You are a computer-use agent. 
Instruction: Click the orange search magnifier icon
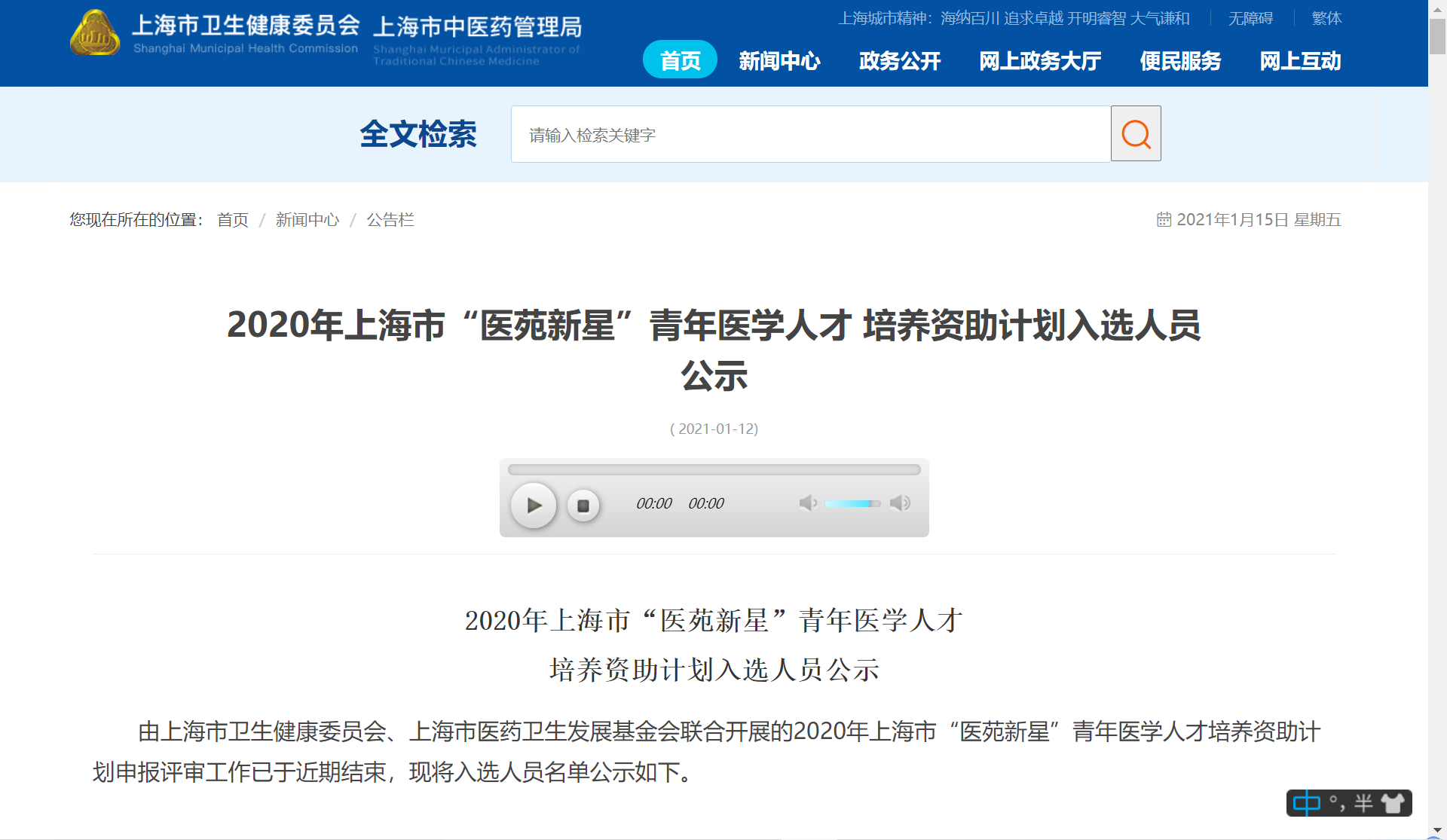1136,134
